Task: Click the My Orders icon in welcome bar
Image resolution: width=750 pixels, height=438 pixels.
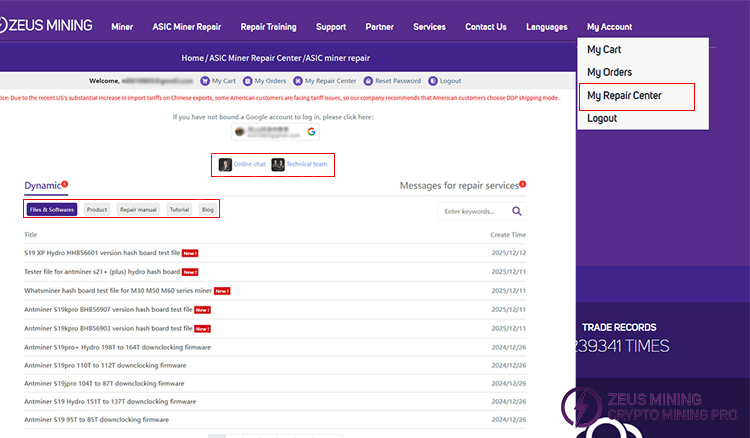Action: click(x=247, y=81)
